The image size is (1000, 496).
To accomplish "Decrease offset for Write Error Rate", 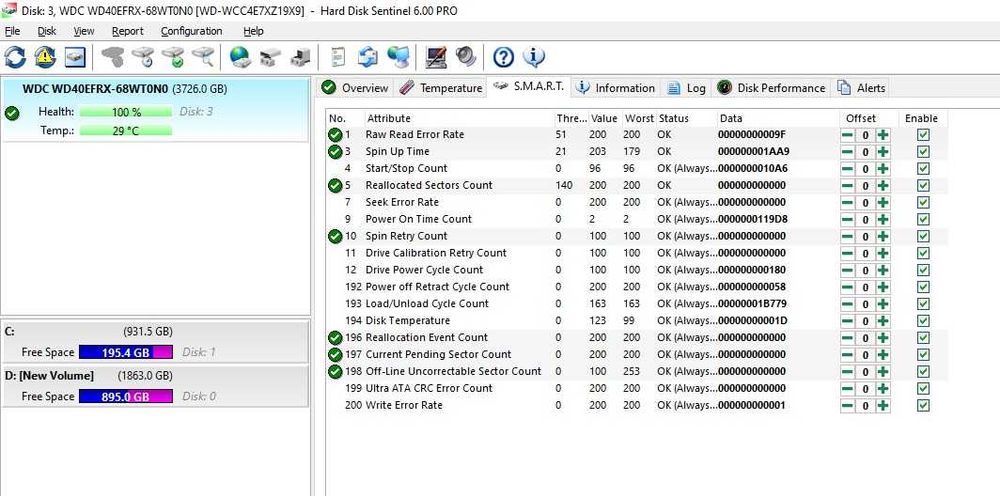I will (x=847, y=405).
